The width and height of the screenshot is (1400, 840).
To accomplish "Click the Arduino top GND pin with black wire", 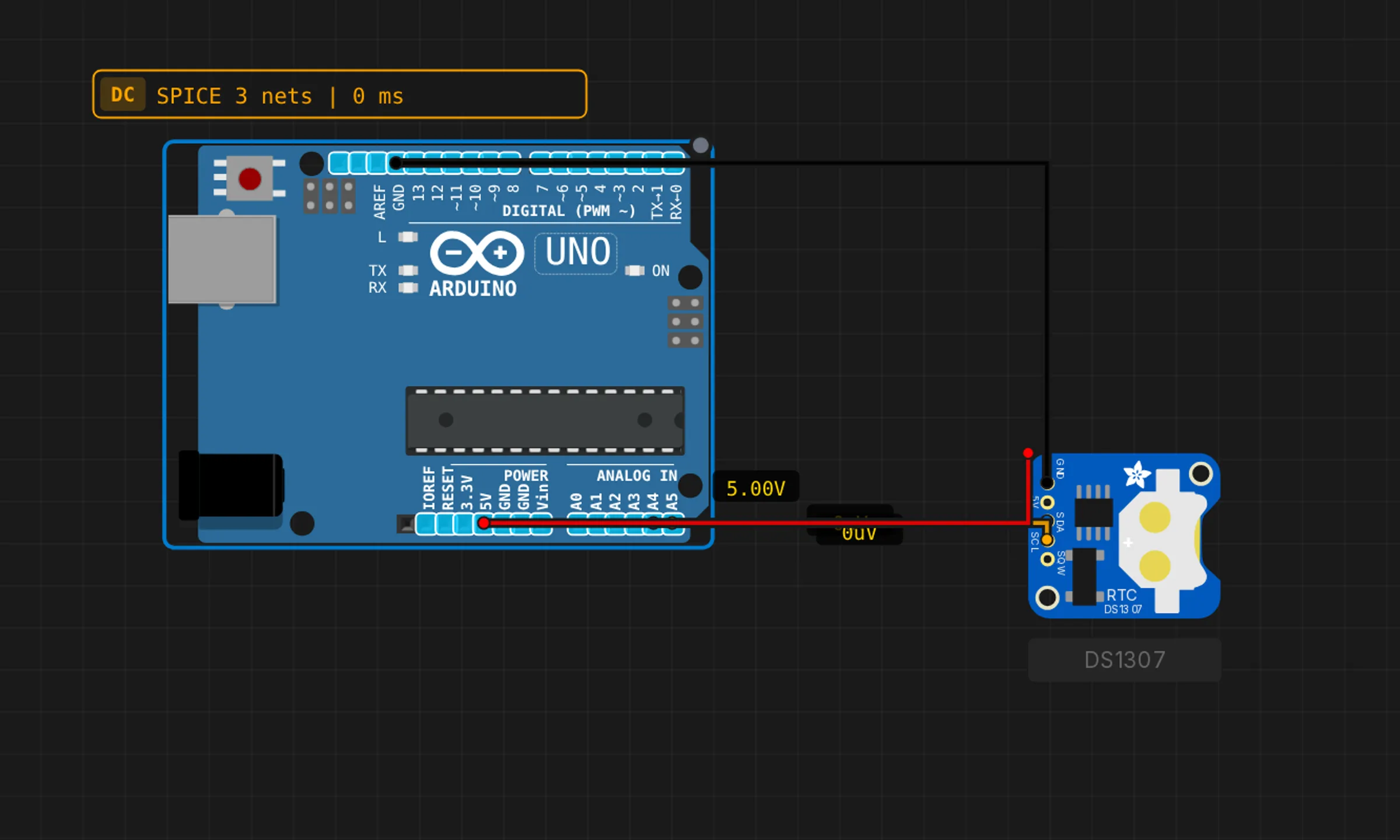I will [395, 163].
